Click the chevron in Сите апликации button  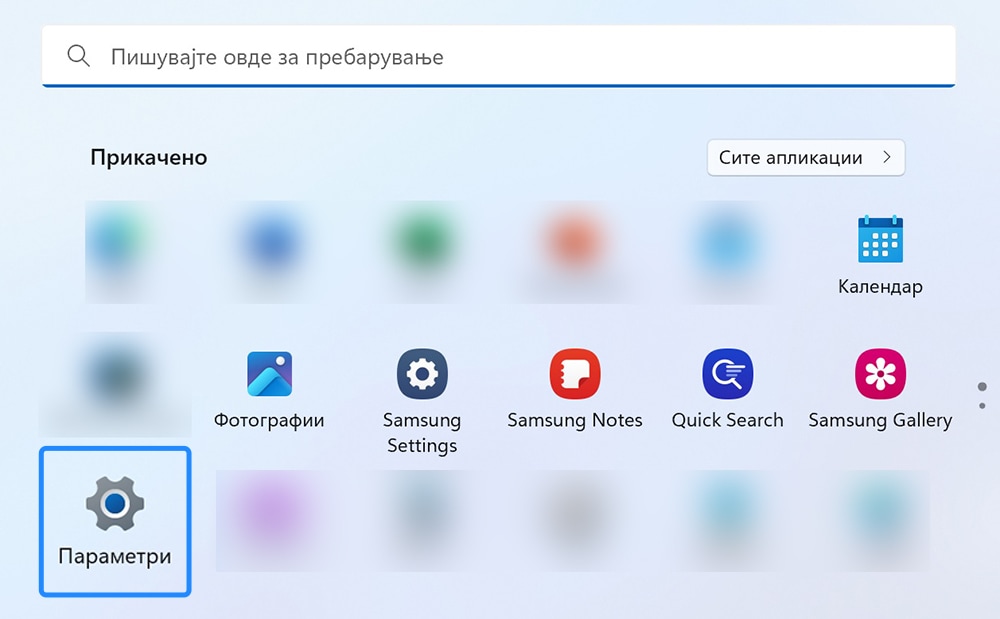pos(886,157)
